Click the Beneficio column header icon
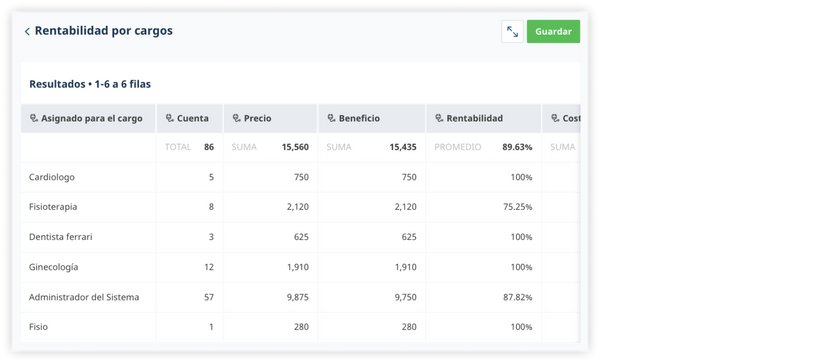The height and width of the screenshot is (363, 840). click(x=332, y=118)
